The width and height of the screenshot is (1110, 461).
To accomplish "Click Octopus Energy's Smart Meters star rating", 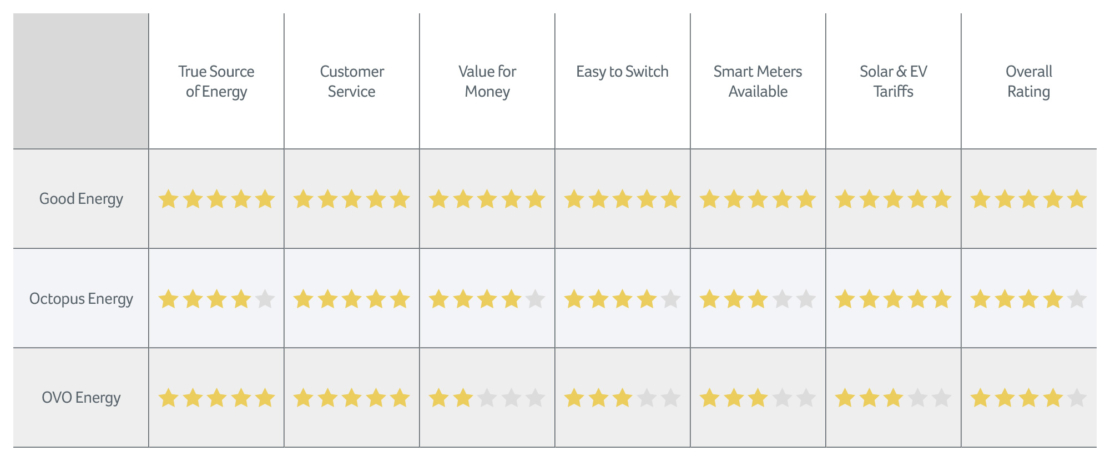I will tap(758, 299).
